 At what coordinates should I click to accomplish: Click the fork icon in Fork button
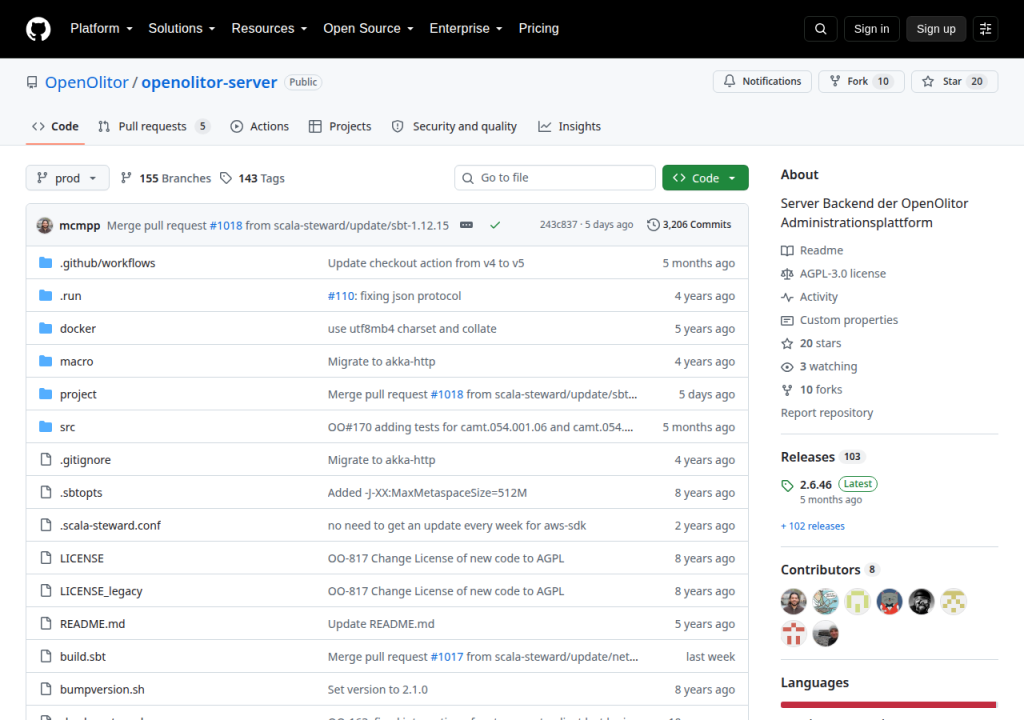(x=835, y=81)
